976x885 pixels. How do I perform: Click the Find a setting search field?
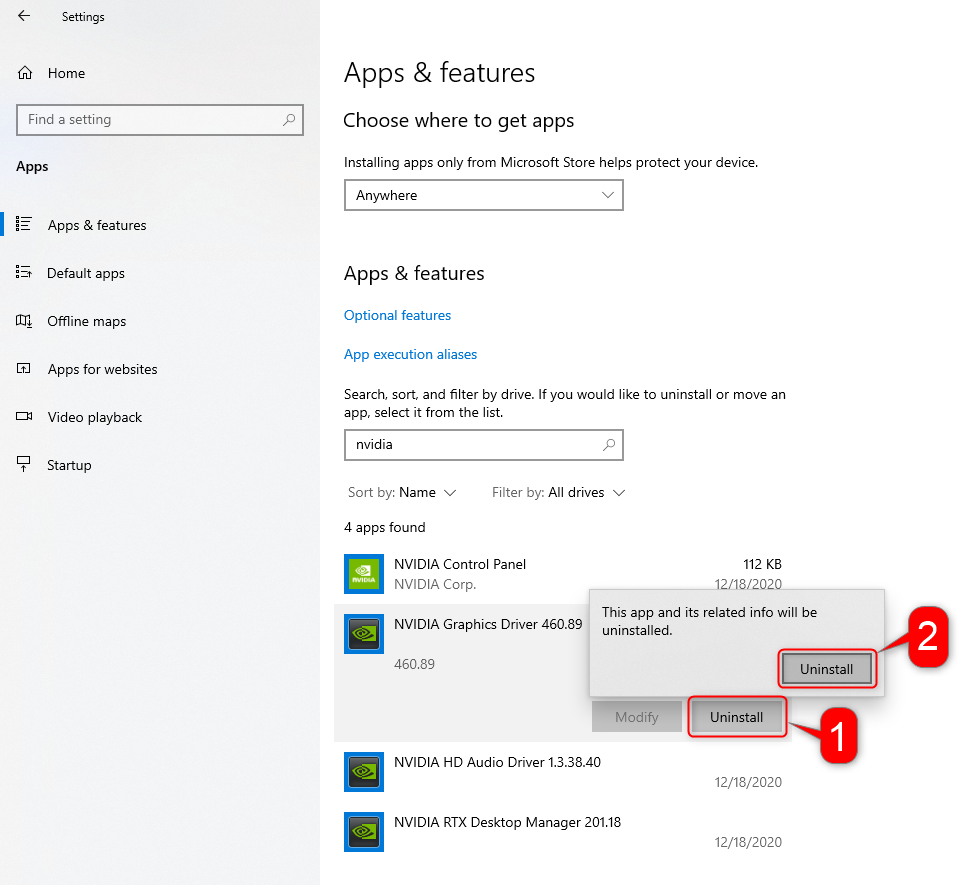(x=160, y=119)
